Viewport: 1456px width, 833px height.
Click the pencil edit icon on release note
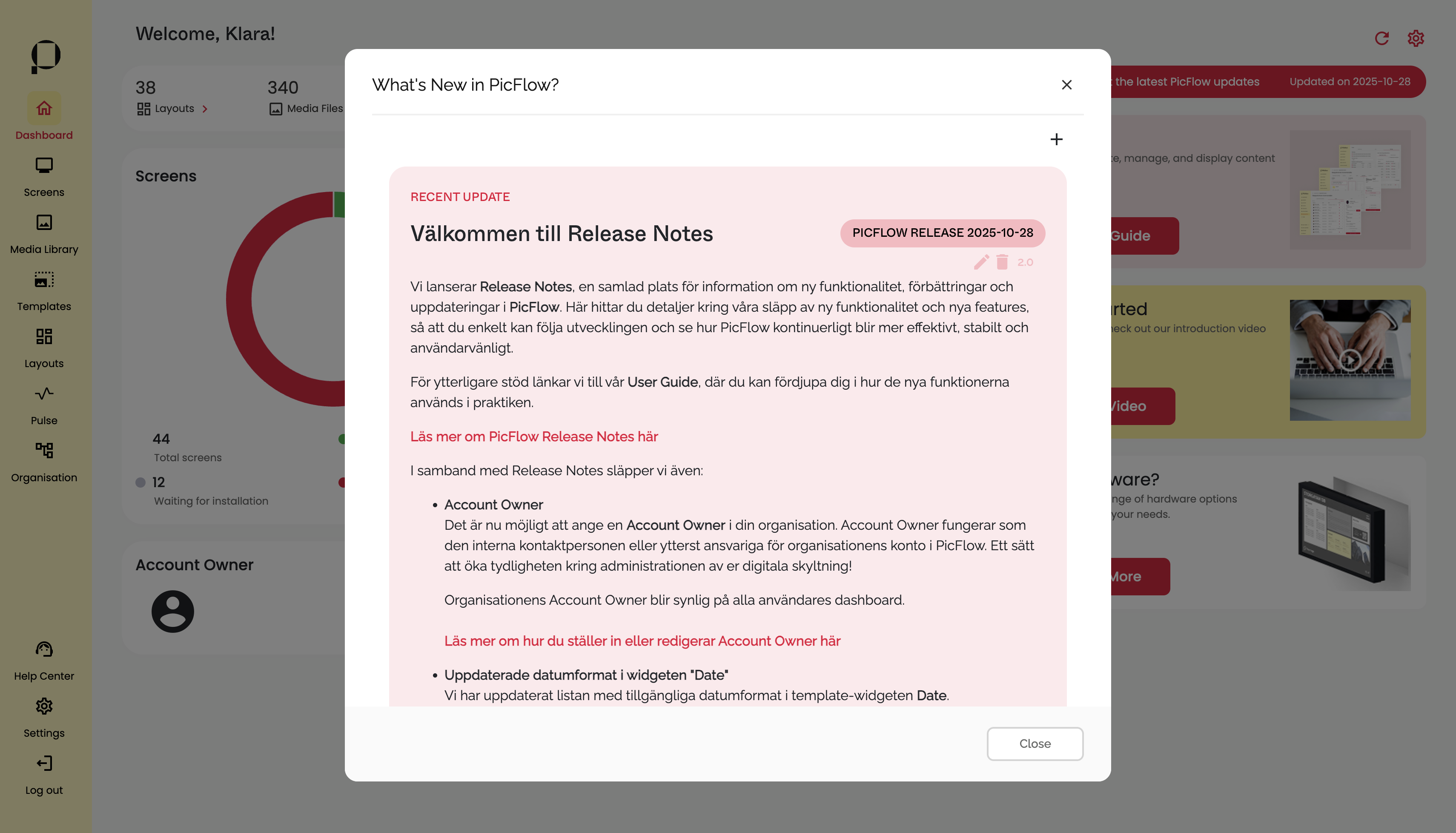(981, 262)
